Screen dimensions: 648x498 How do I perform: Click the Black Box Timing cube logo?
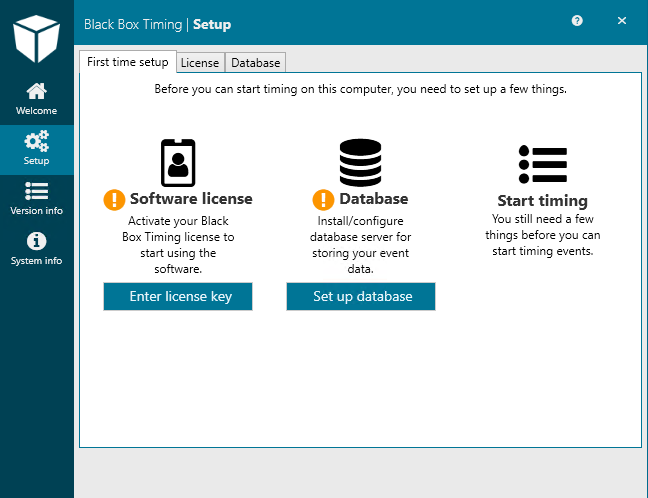[x=36, y=39]
